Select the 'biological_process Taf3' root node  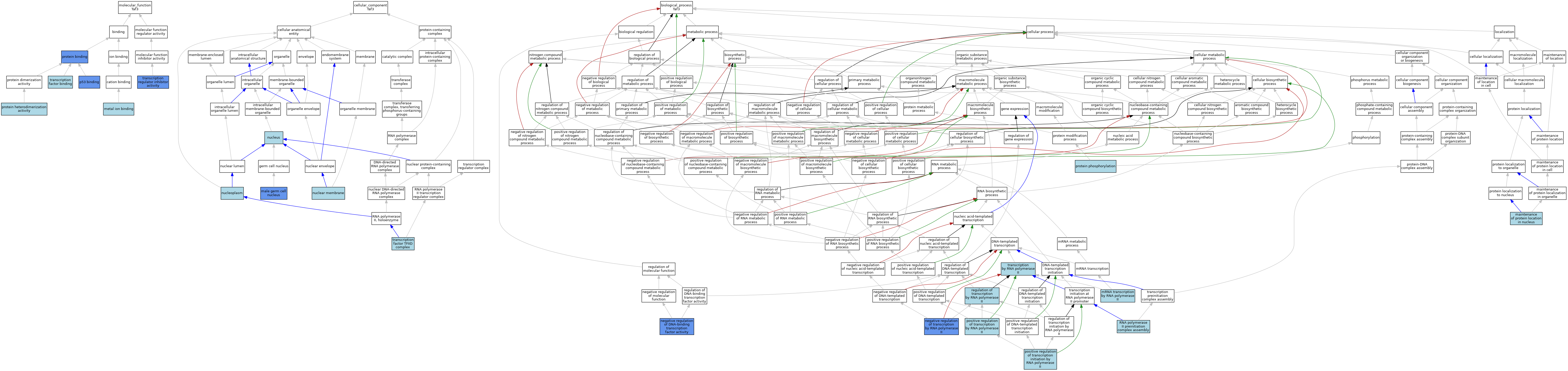(x=676, y=7)
